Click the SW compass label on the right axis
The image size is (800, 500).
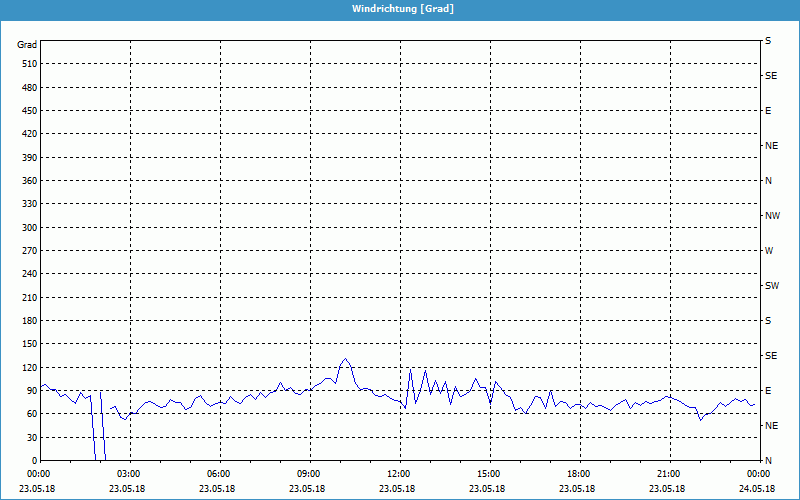coord(771,286)
